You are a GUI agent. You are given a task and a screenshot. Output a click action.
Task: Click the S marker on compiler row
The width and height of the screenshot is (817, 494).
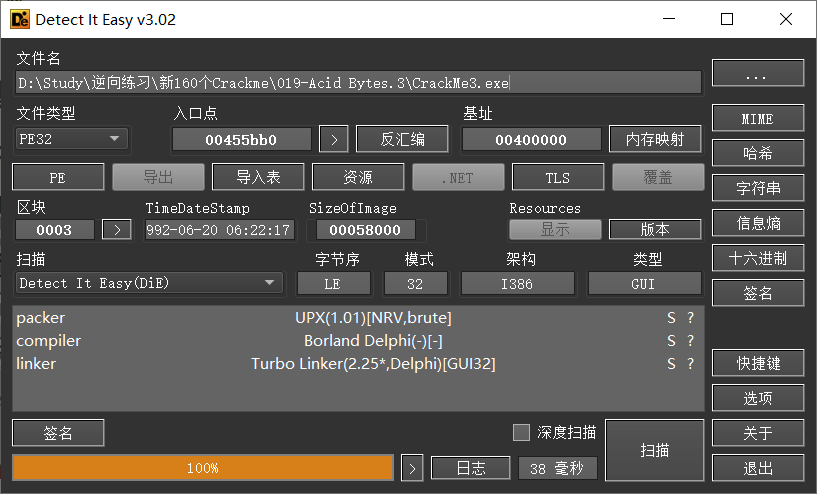click(671, 341)
